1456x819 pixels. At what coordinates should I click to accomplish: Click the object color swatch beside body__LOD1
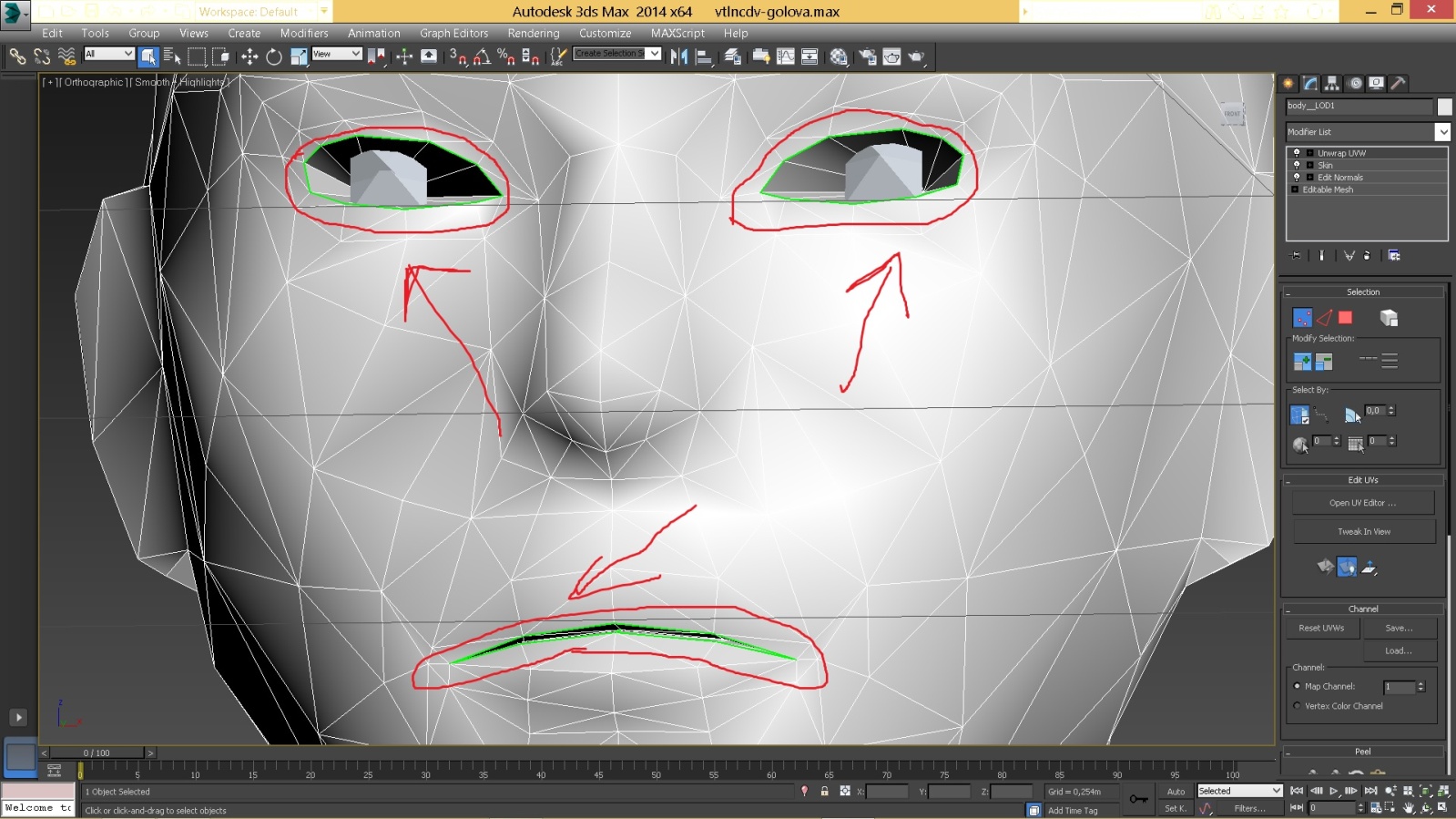1444,107
